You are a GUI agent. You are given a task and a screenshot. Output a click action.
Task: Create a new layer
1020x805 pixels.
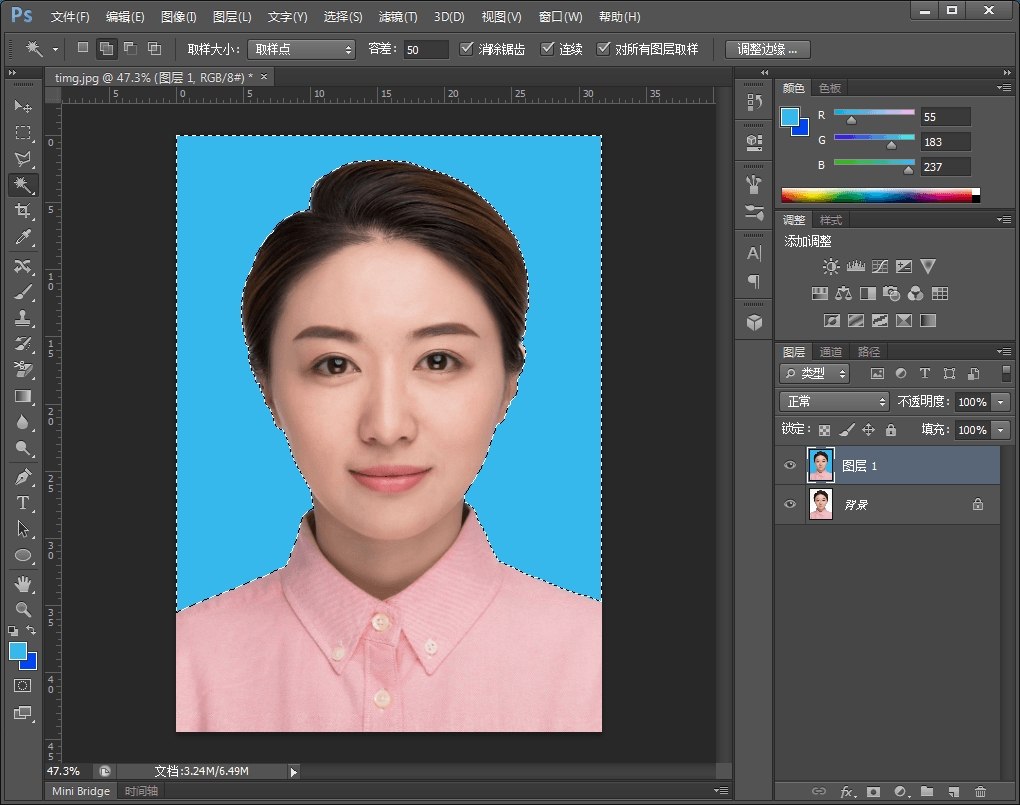click(954, 791)
